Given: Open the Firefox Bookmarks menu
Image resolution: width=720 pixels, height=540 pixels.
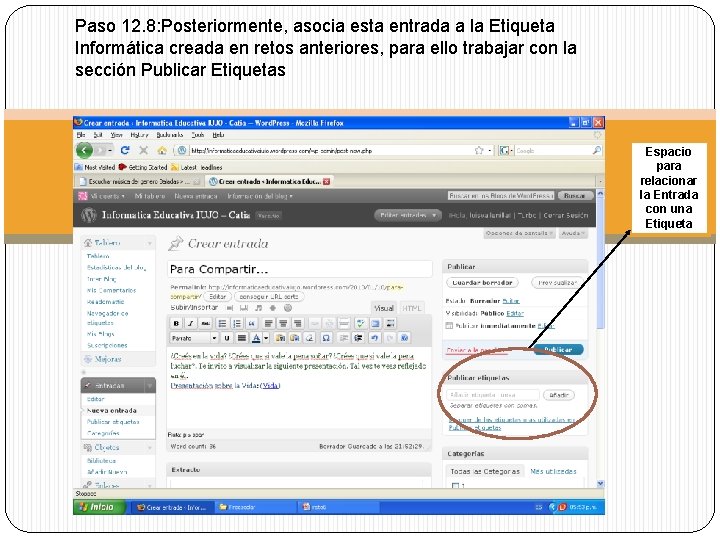Looking at the screenshot, I should pyautogui.click(x=170, y=135).
